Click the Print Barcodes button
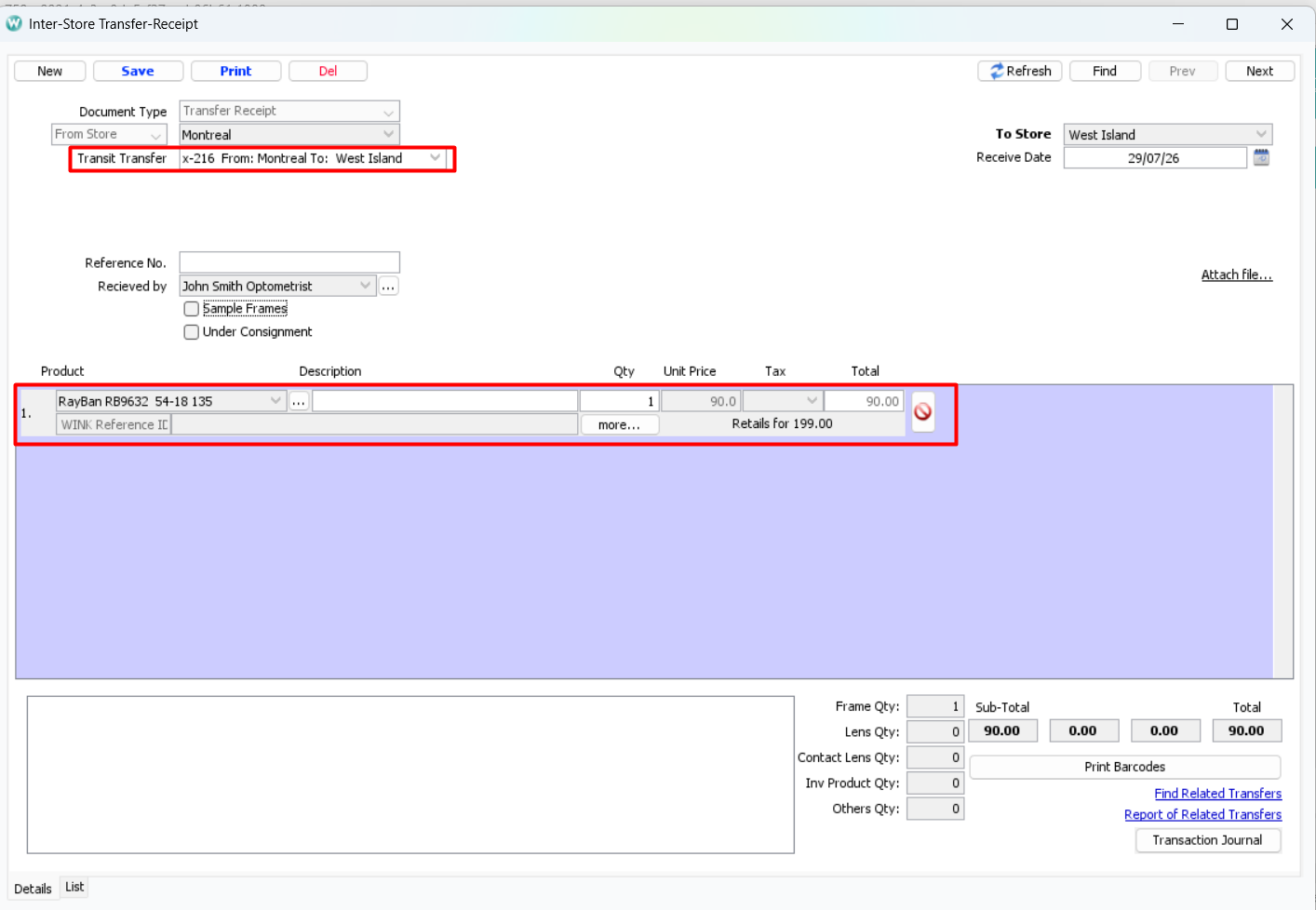1316x910 pixels. pyautogui.click(x=1125, y=767)
